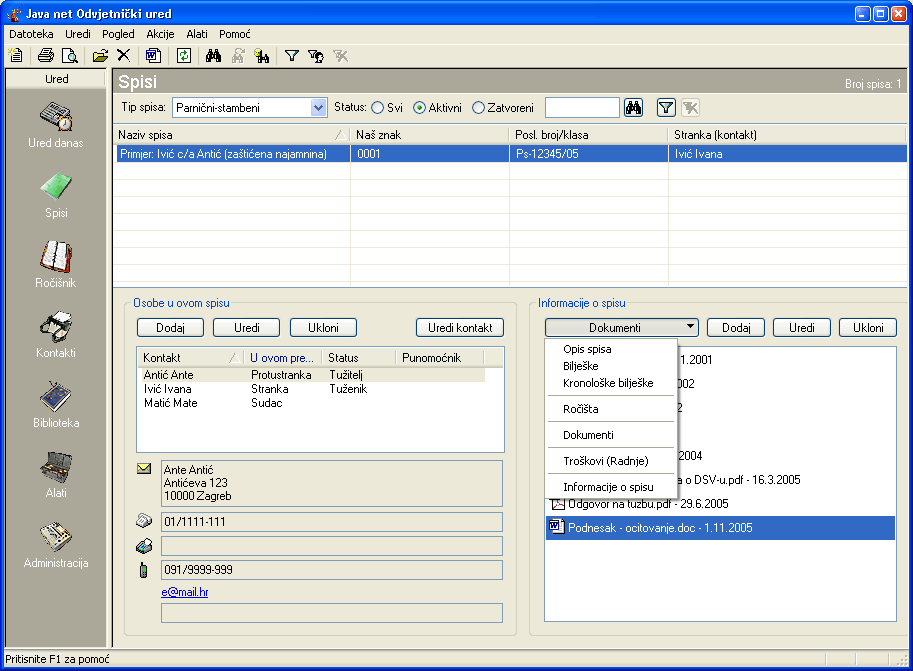This screenshot has width=913, height=671.
Task: Click the Word document toolbar icon
Action: click(x=153, y=56)
